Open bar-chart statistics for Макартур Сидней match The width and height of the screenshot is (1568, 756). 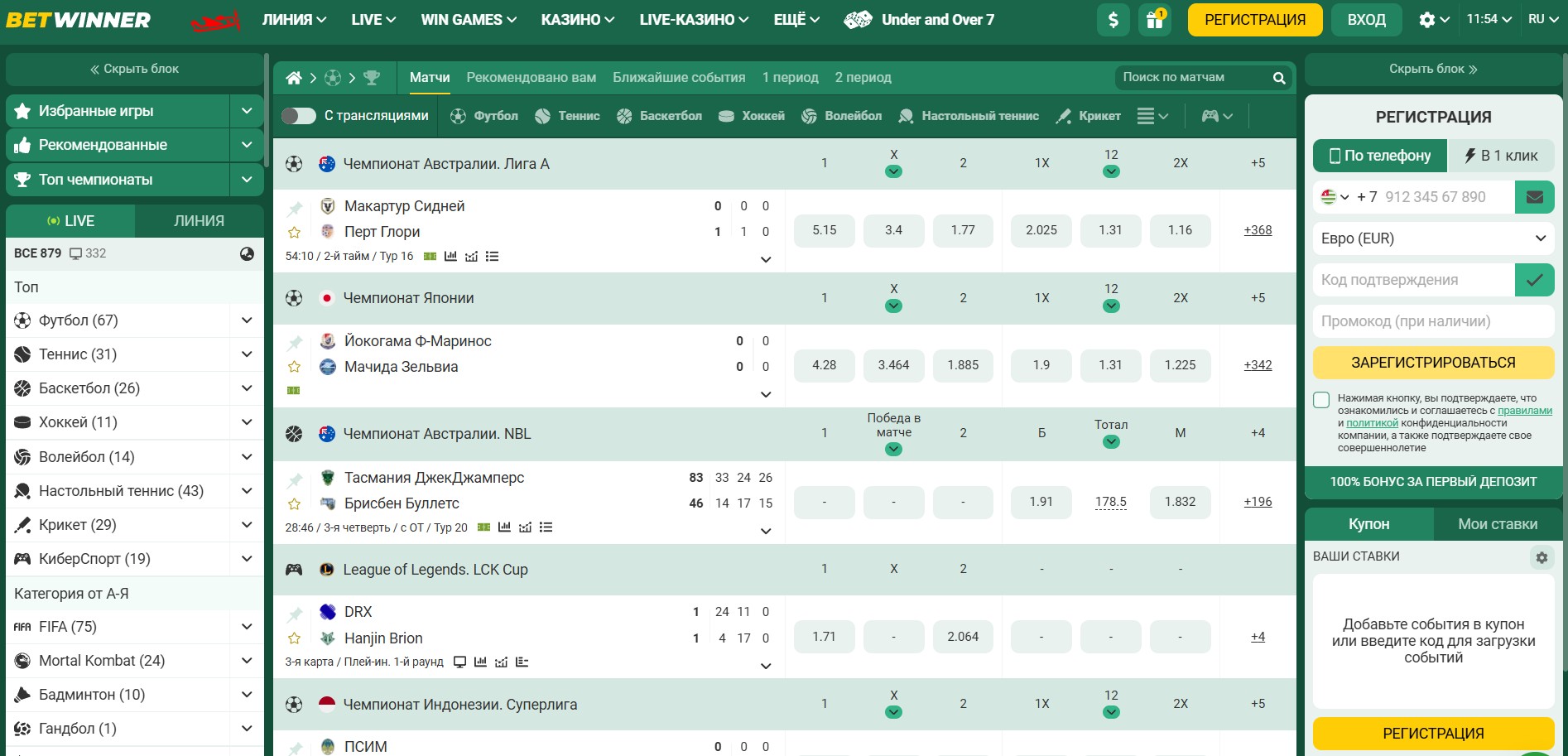pos(450,257)
